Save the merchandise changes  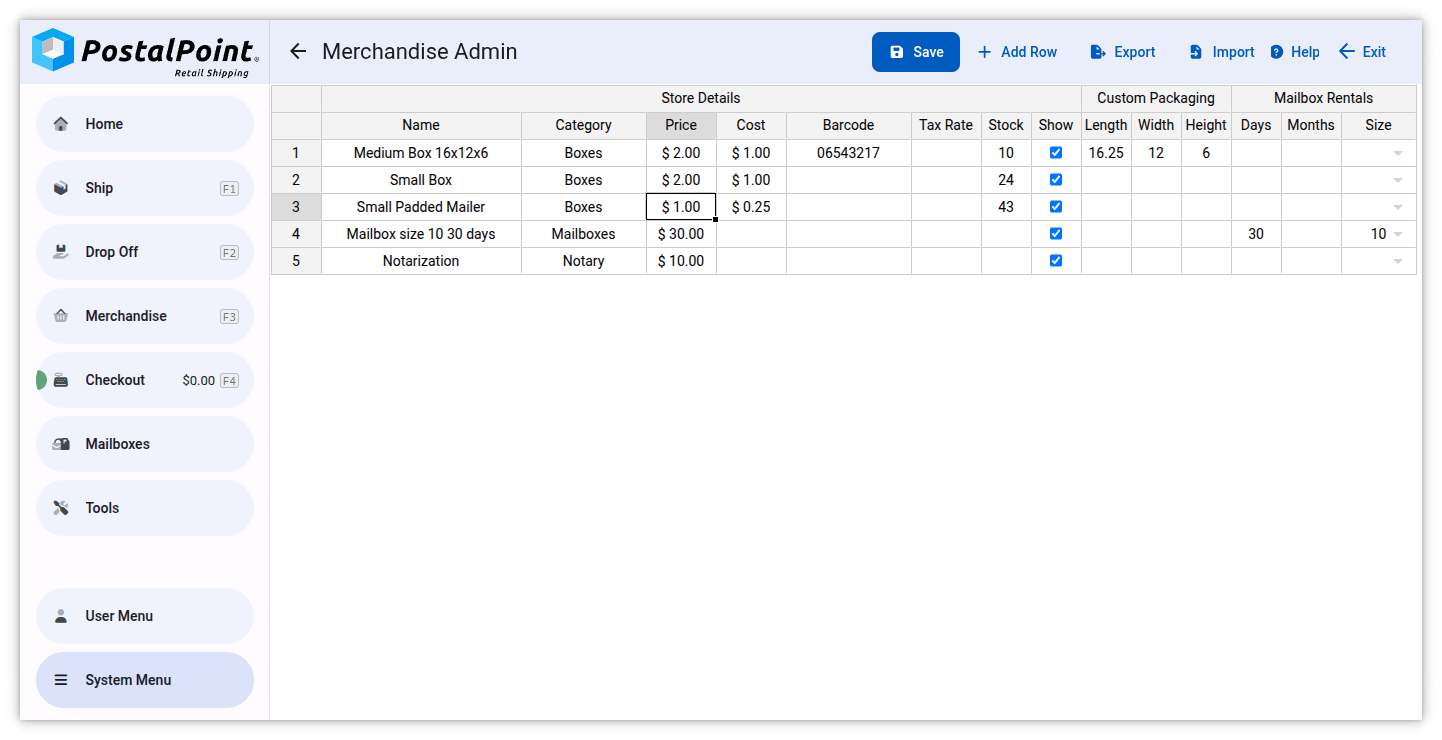coord(915,51)
